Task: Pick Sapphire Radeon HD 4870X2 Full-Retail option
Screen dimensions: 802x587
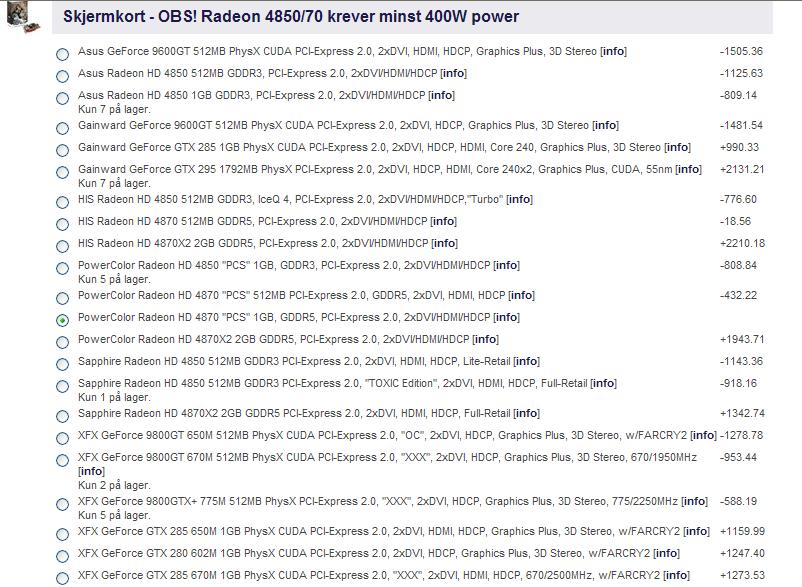Action: point(62,416)
